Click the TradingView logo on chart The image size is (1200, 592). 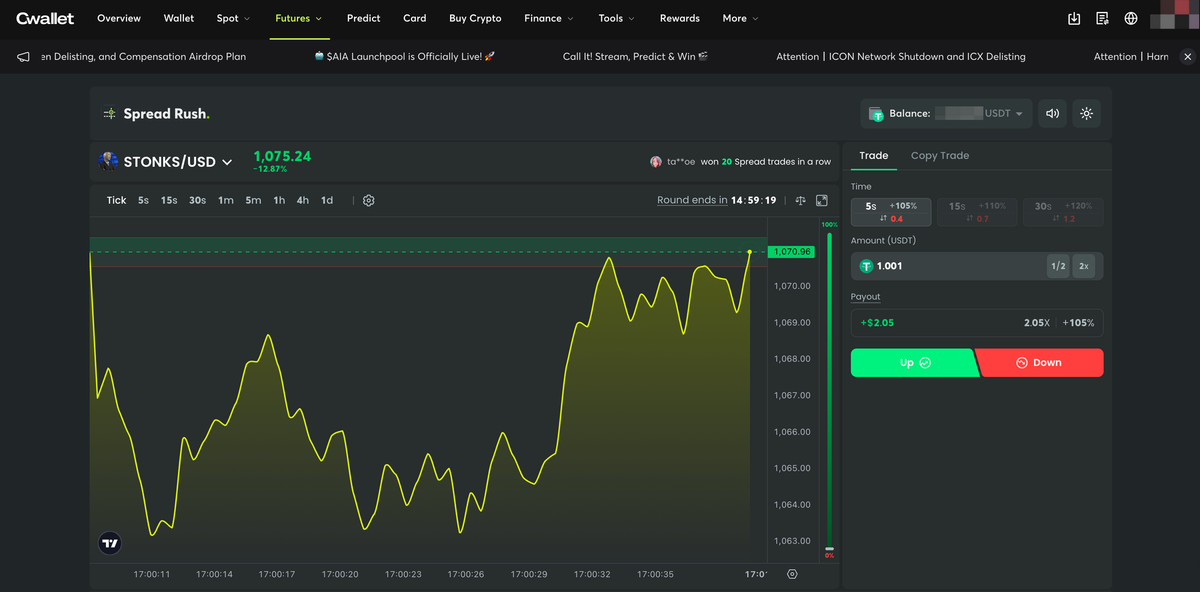pyautogui.click(x=110, y=544)
